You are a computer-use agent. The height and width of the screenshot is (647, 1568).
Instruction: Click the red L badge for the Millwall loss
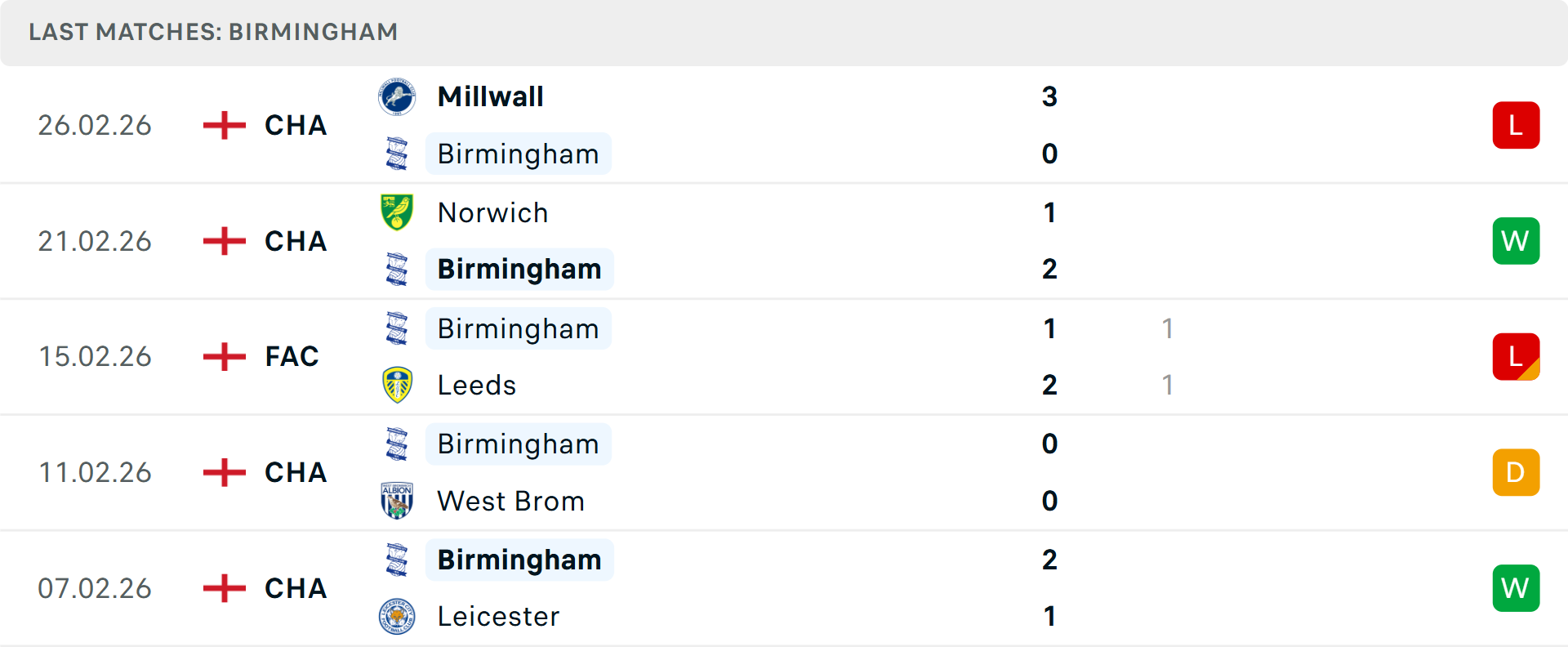[1516, 124]
